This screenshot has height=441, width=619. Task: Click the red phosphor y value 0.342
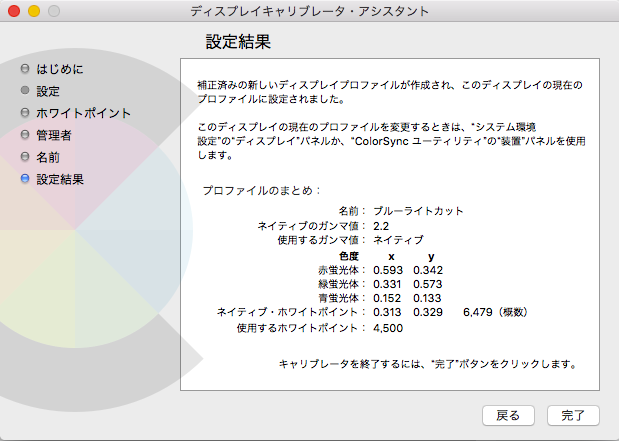(428, 270)
